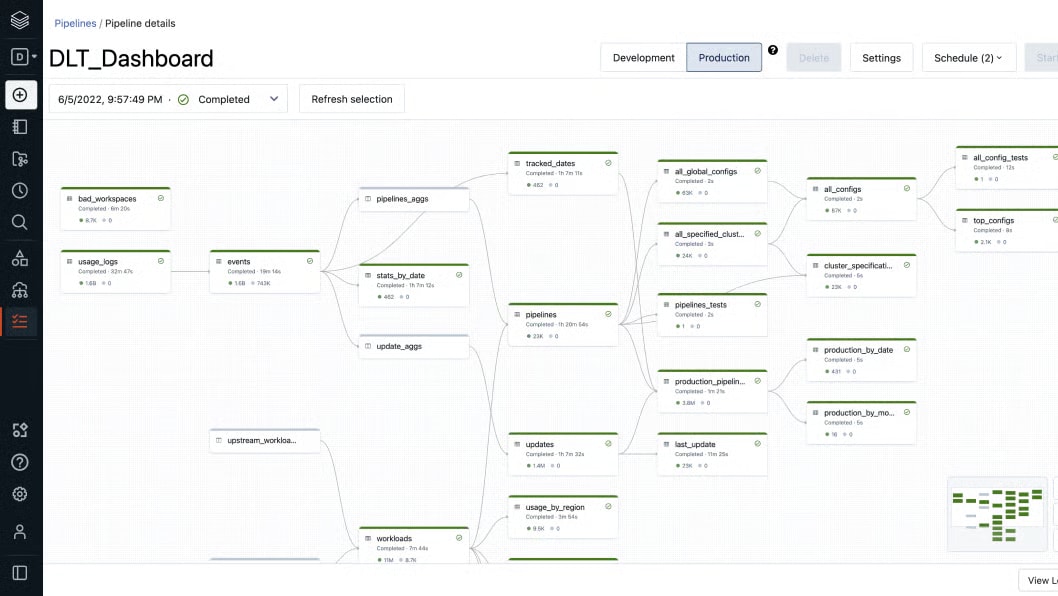This screenshot has height=596, width=1058.
Task: Click the stats_by_date node
Action: click(414, 286)
